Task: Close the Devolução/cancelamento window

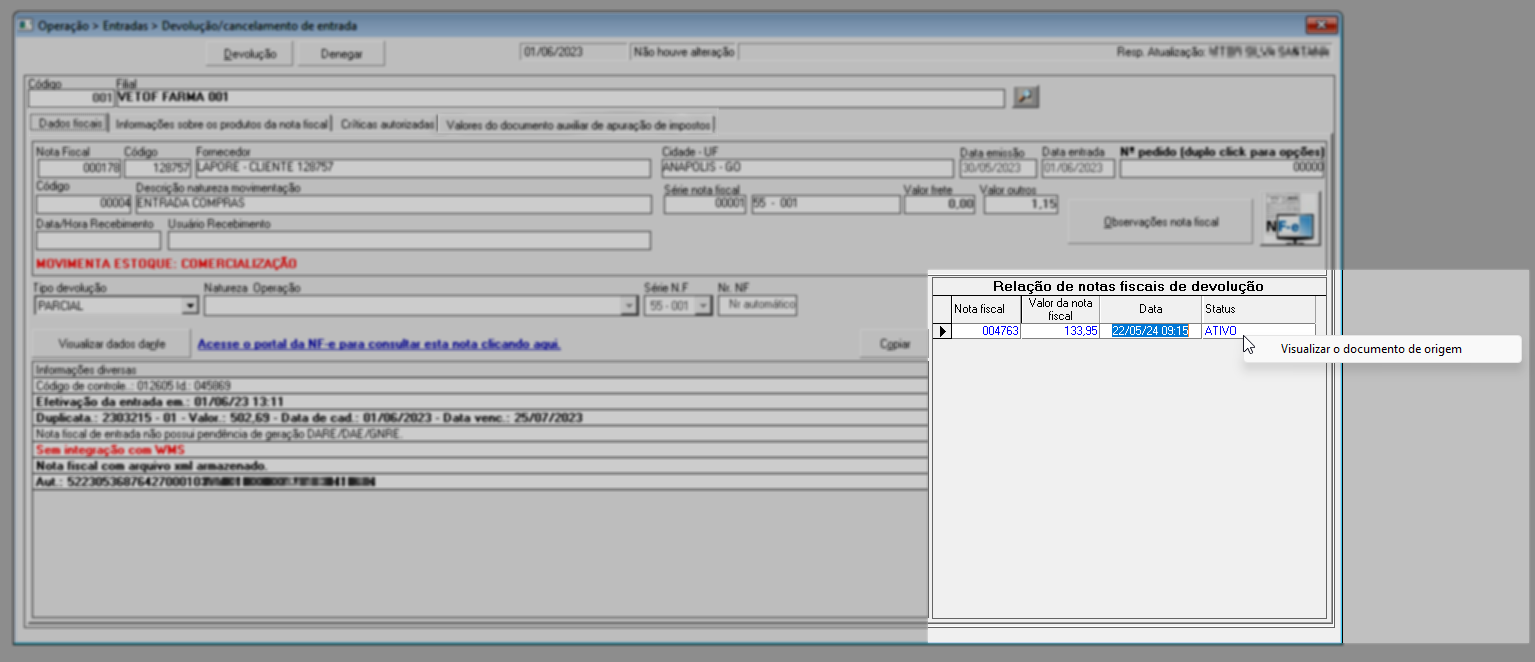Action: pos(1321,25)
